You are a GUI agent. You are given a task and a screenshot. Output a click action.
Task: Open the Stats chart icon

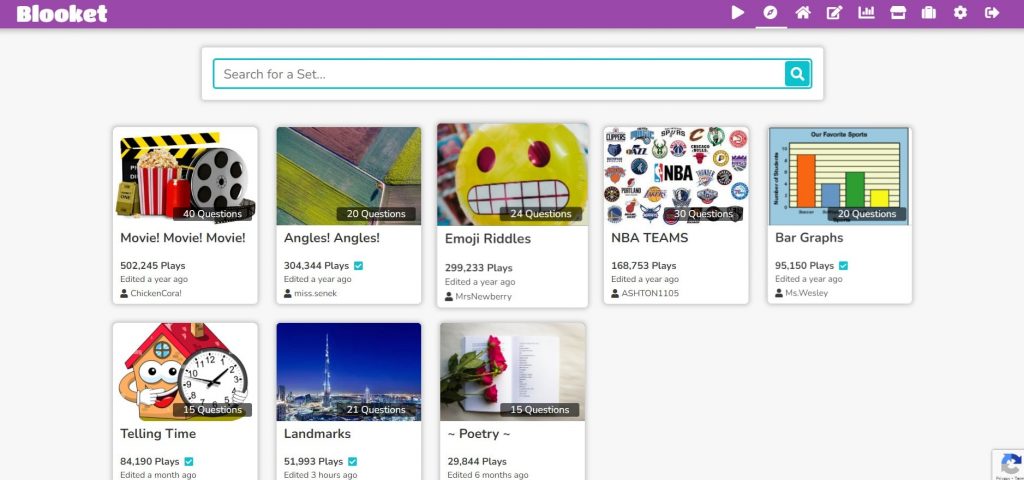[866, 12]
